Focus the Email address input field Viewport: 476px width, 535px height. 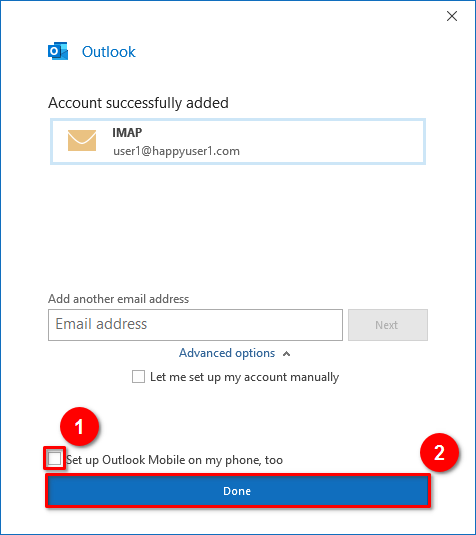pos(195,325)
